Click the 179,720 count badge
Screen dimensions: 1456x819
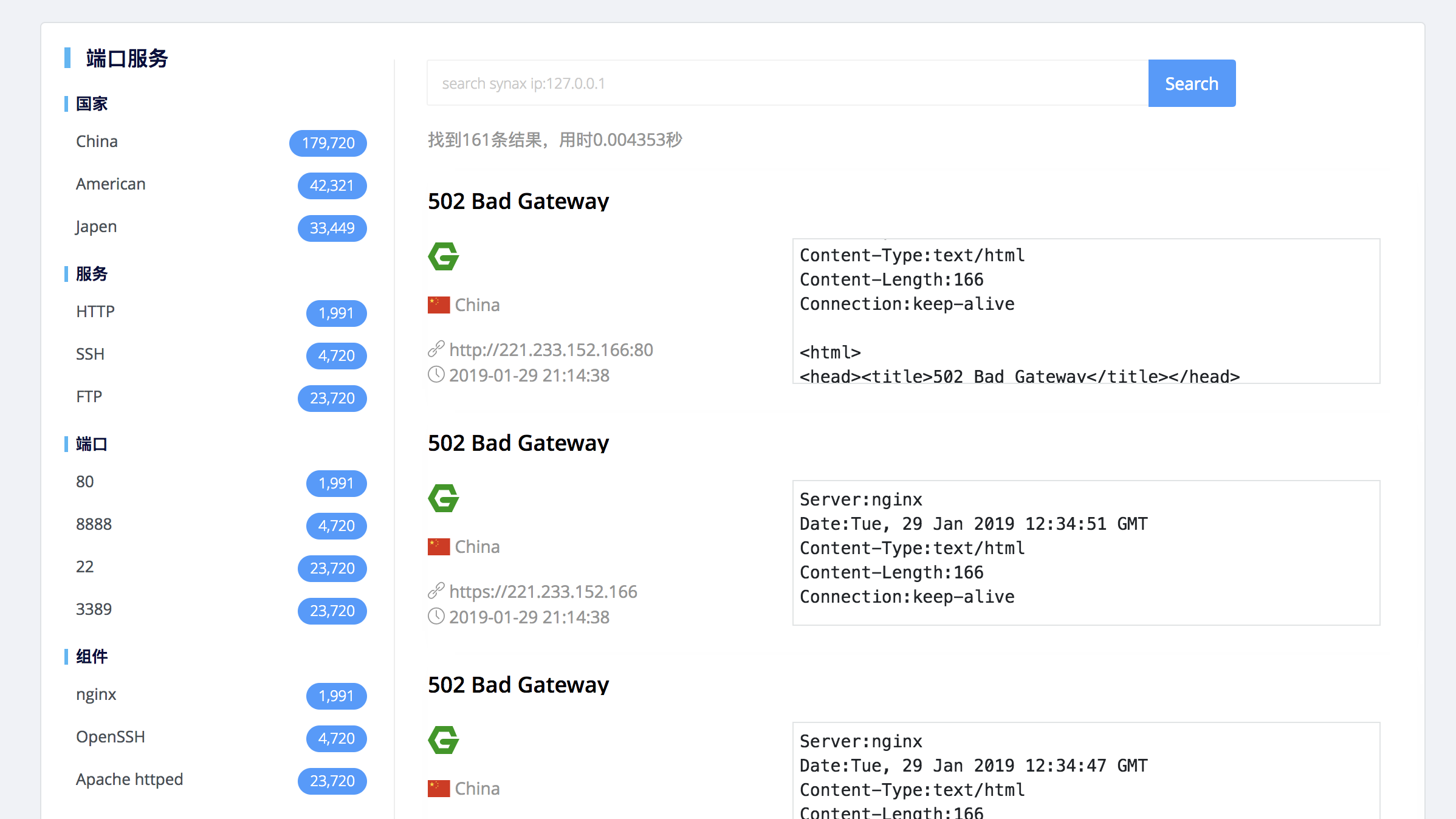328,143
